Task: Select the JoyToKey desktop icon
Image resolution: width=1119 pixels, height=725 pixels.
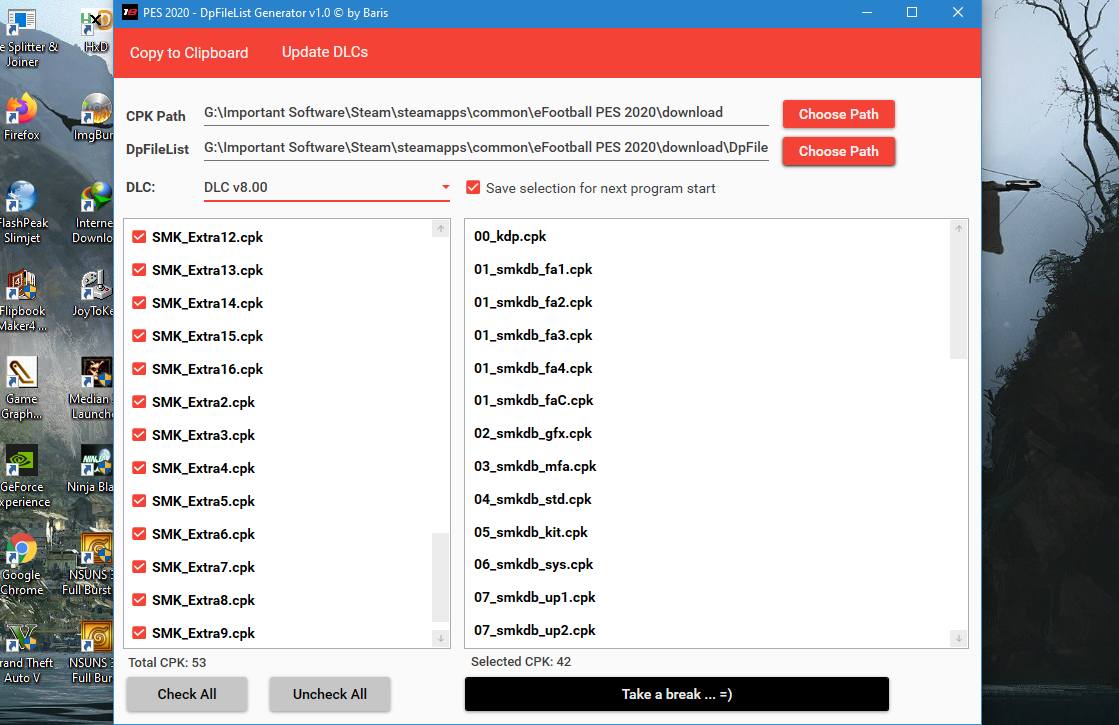Action: tap(94, 293)
